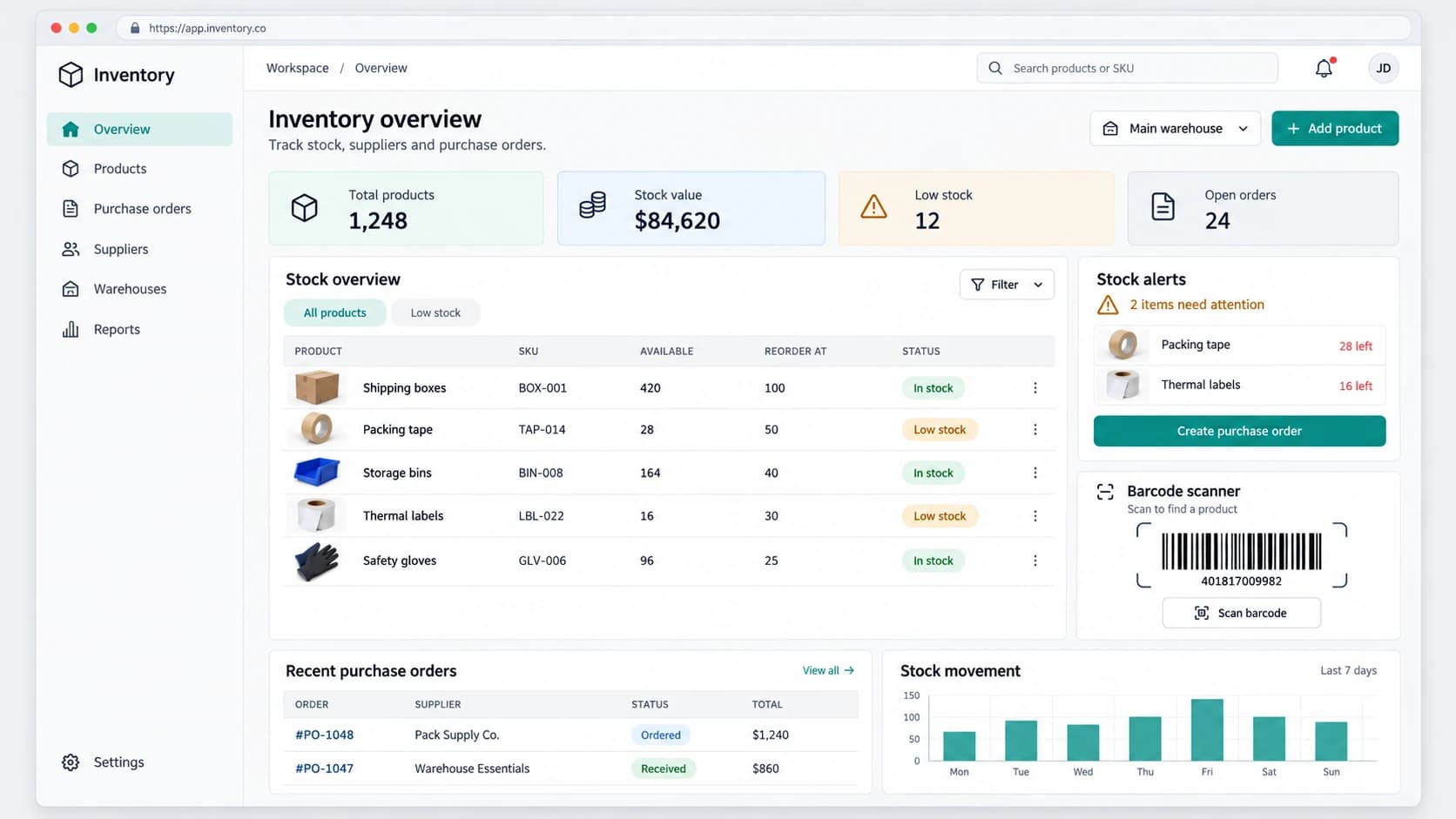Click the Open orders document icon

(1163, 207)
